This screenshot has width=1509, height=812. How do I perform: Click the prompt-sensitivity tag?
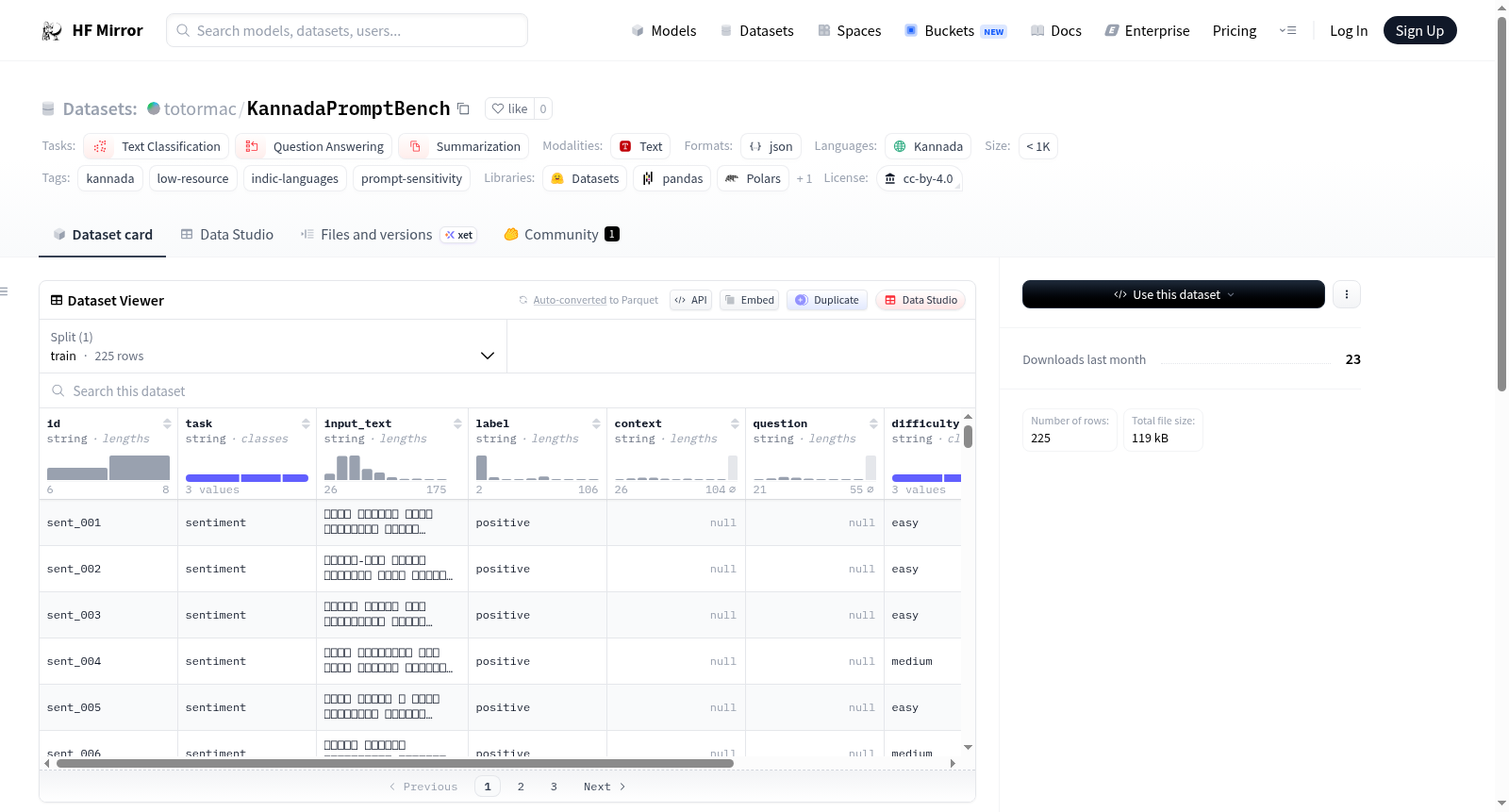click(x=411, y=178)
